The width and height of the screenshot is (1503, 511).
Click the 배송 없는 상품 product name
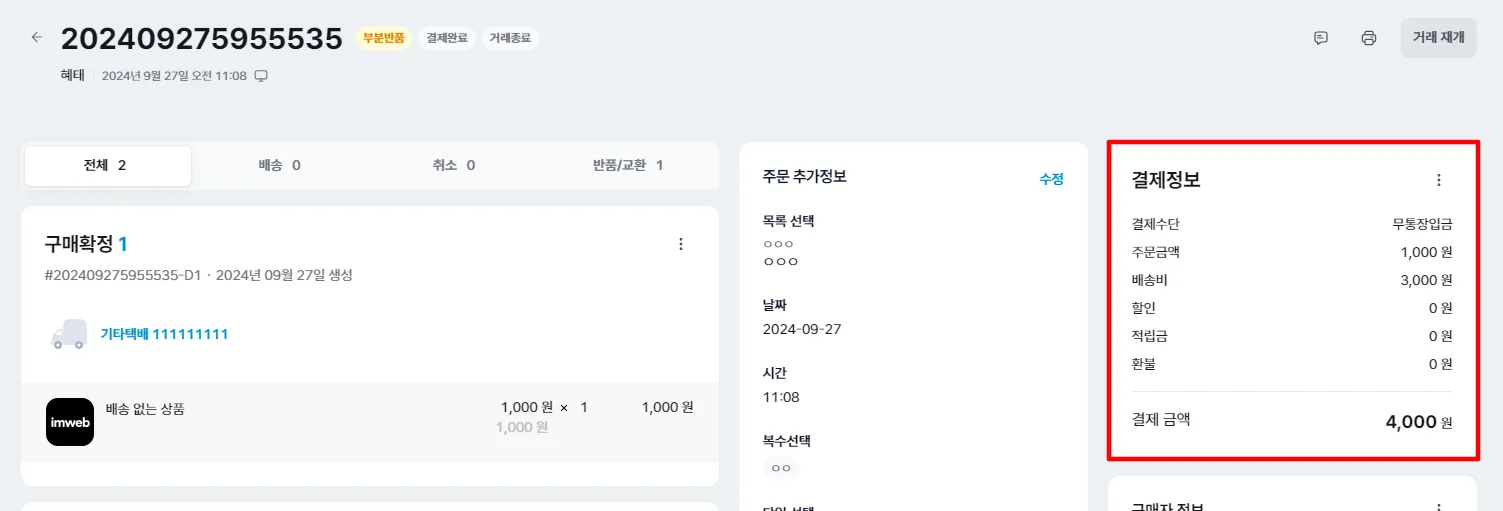pos(145,408)
